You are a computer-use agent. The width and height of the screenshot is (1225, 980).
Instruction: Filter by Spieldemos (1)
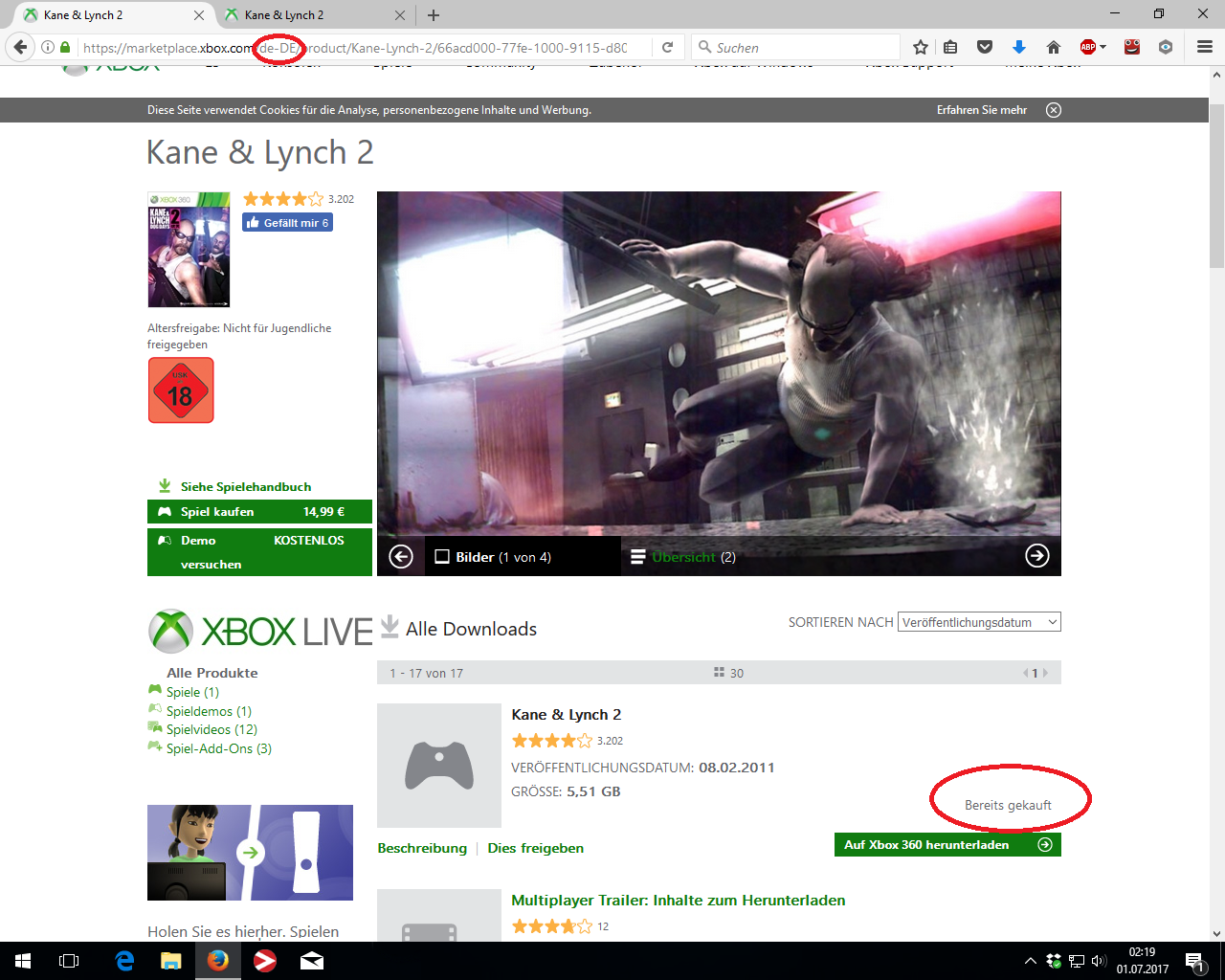click(209, 711)
